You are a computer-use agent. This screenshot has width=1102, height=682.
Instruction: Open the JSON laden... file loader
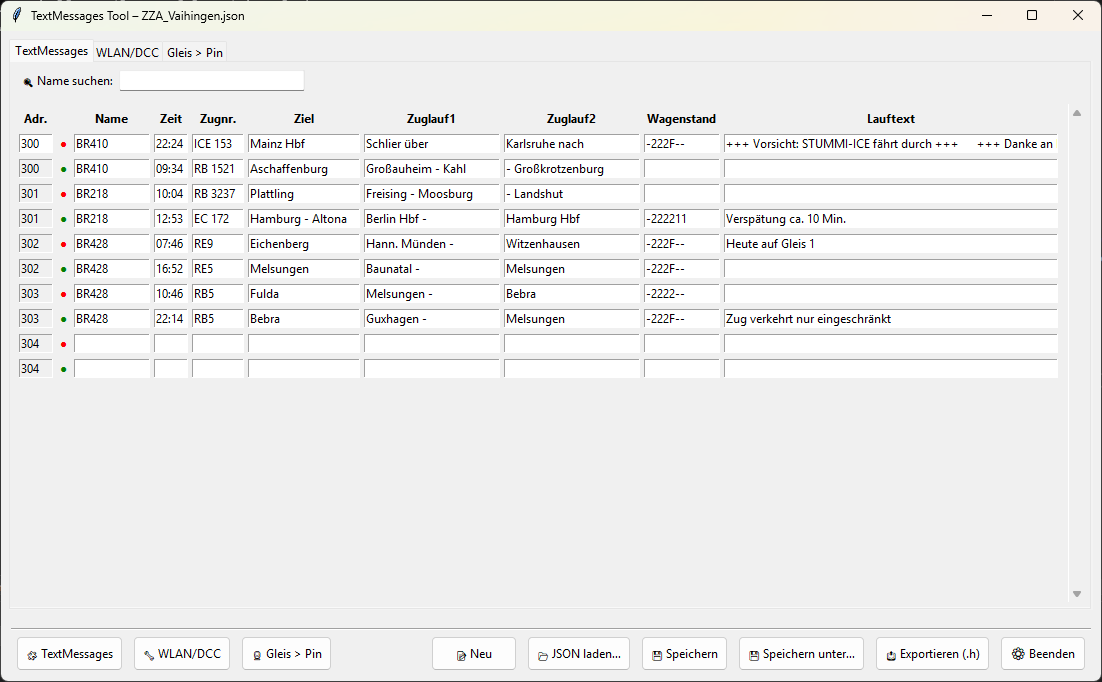(x=579, y=654)
